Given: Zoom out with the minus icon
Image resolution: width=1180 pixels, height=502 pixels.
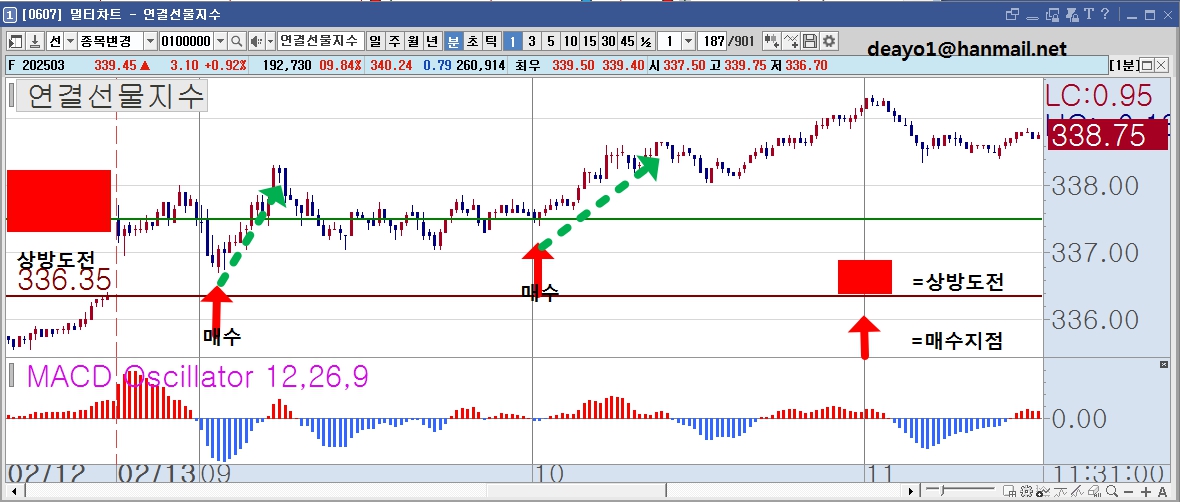Looking at the screenshot, I should [x=1129, y=491].
